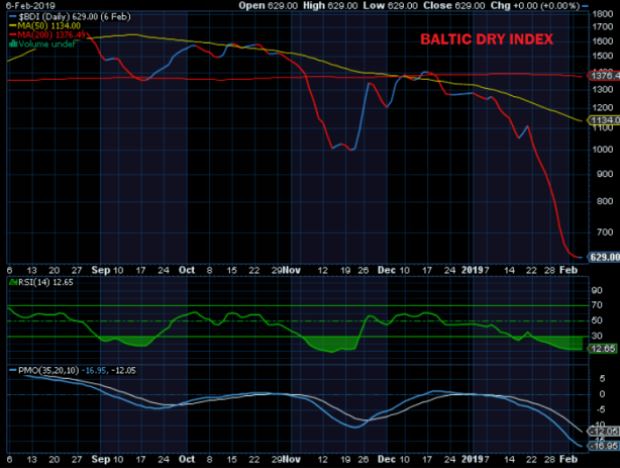The width and height of the screenshot is (620, 468).
Task: Click the PMO(35,20,10) legend marker
Action: click(12, 371)
